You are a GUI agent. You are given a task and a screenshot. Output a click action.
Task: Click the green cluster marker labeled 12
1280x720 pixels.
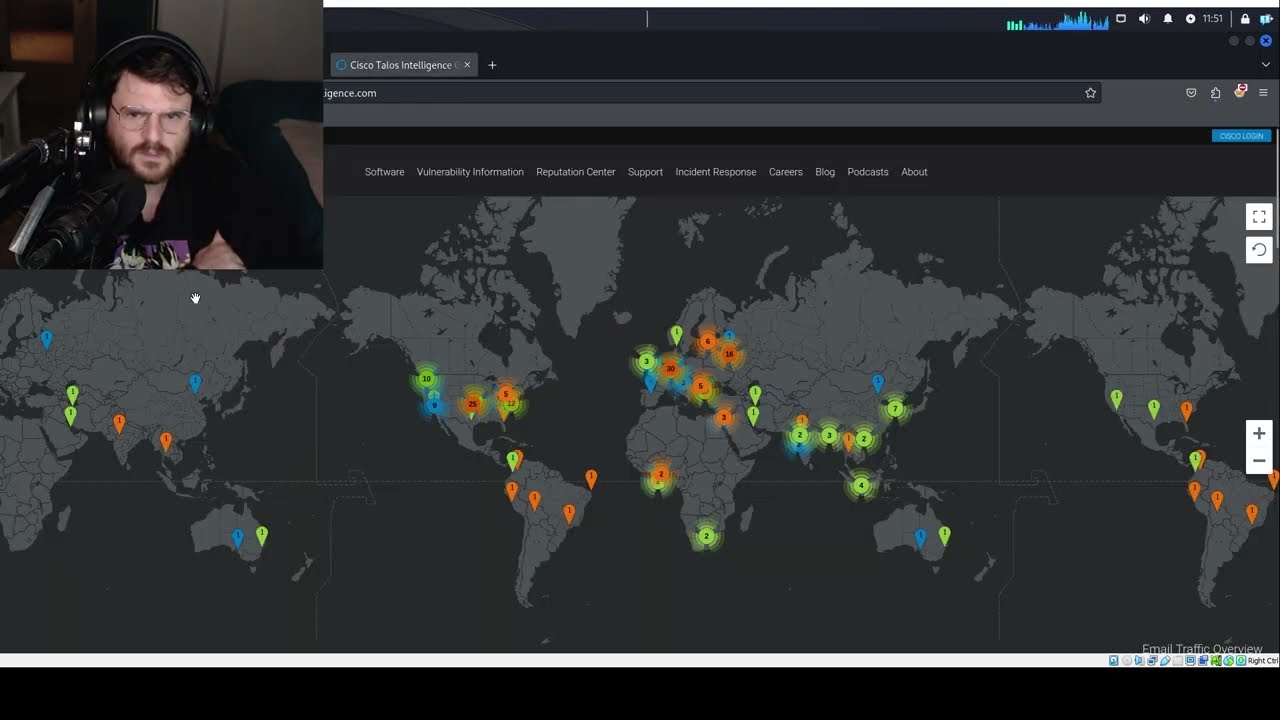coord(511,404)
